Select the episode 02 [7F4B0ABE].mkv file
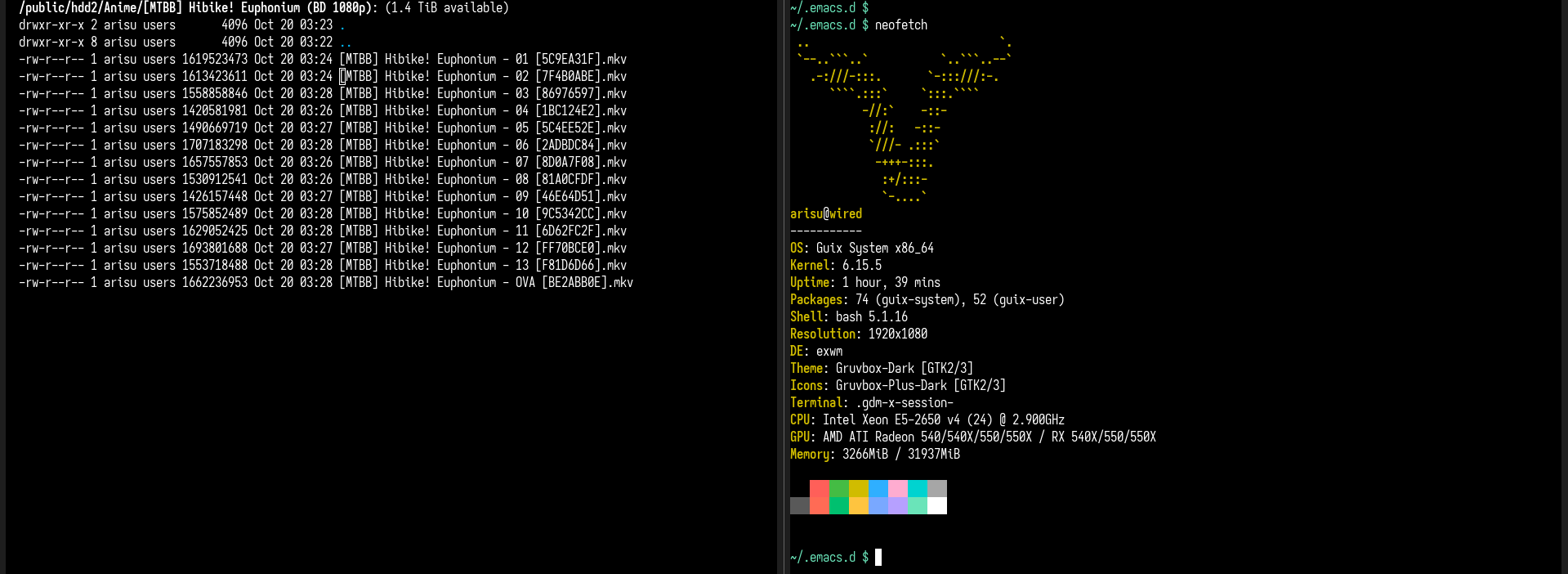This screenshot has height=574, width=1568. coord(483,76)
